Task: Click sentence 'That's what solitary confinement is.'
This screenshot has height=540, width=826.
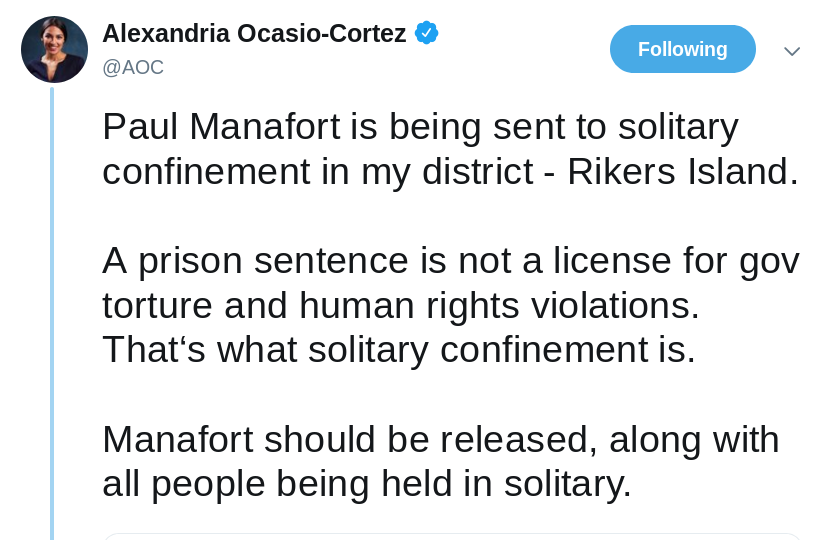Action: (x=399, y=350)
